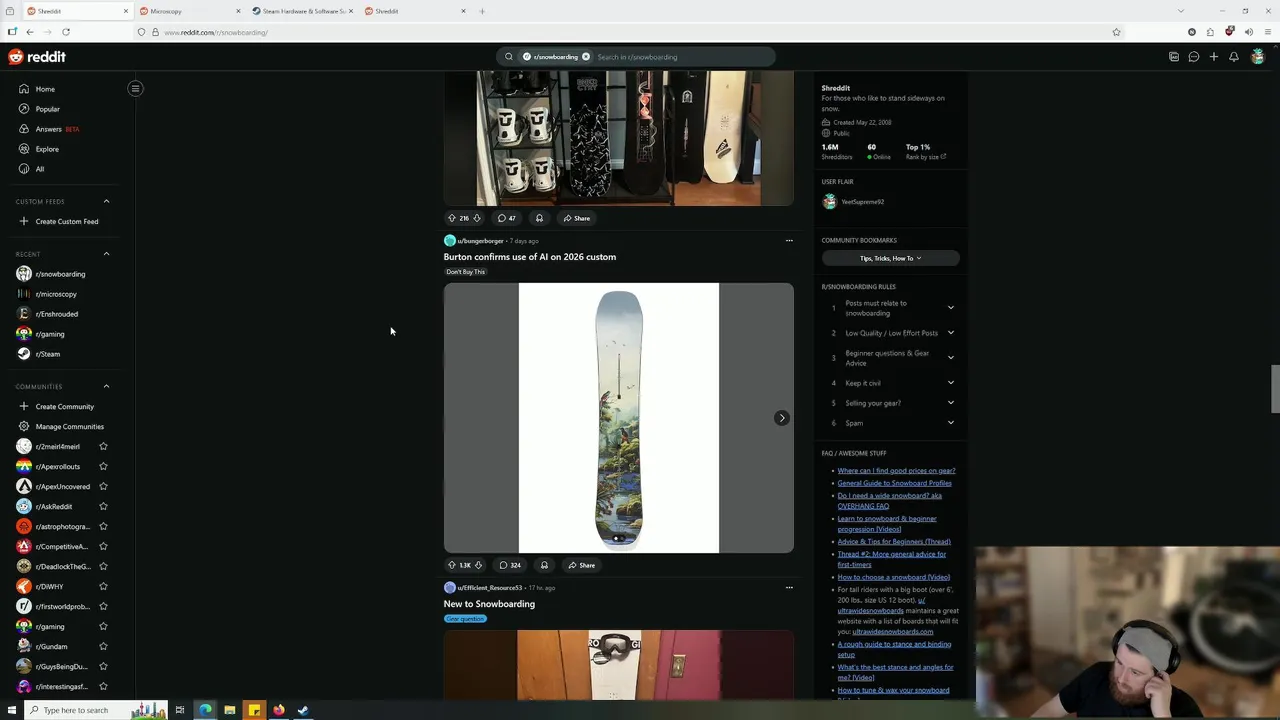Screen dimensions: 1280x720
Task: Downvote the Burton AI post
Action: pos(478,565)
